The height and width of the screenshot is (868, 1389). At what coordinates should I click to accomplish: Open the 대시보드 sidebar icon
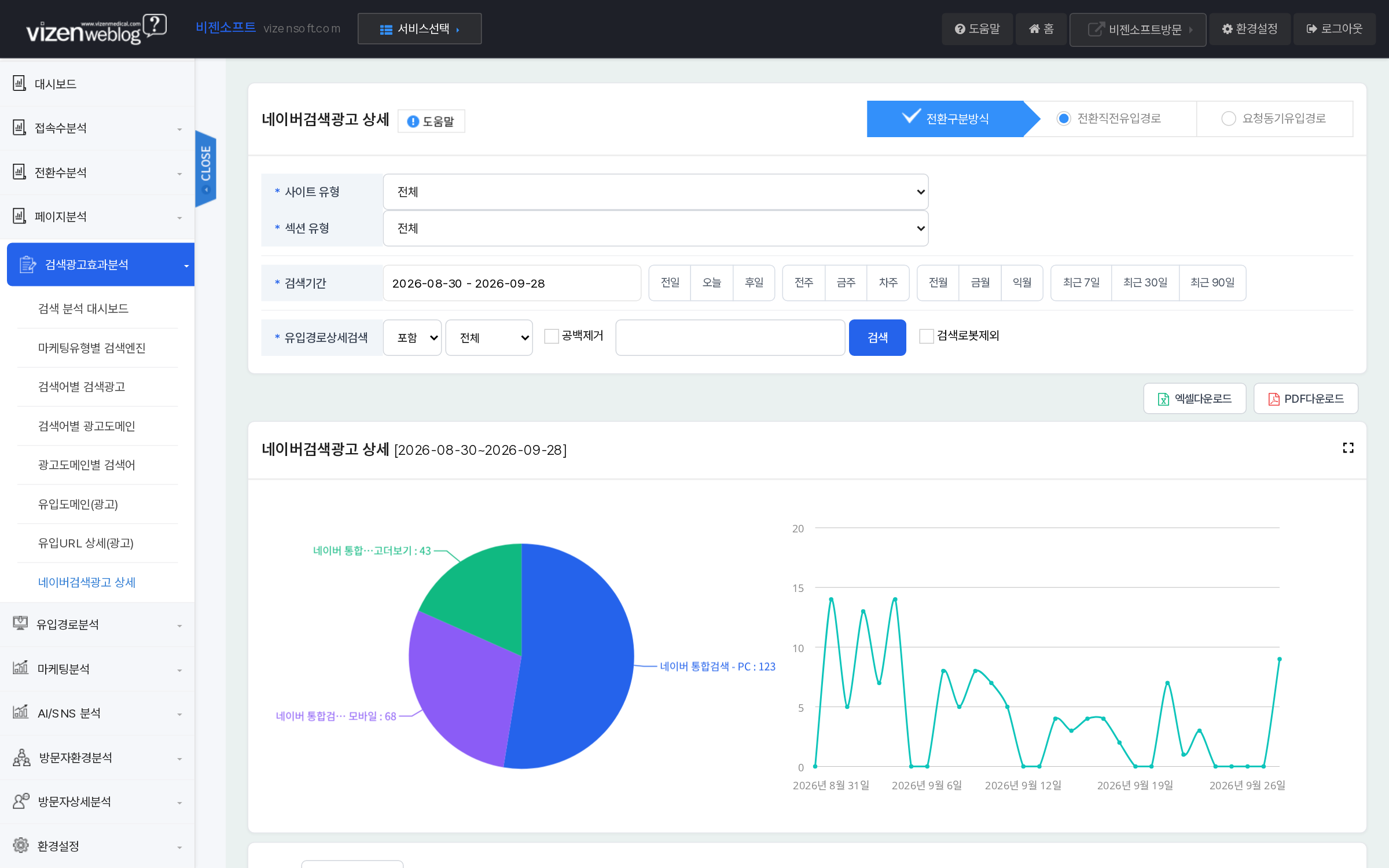click(20, 83)
